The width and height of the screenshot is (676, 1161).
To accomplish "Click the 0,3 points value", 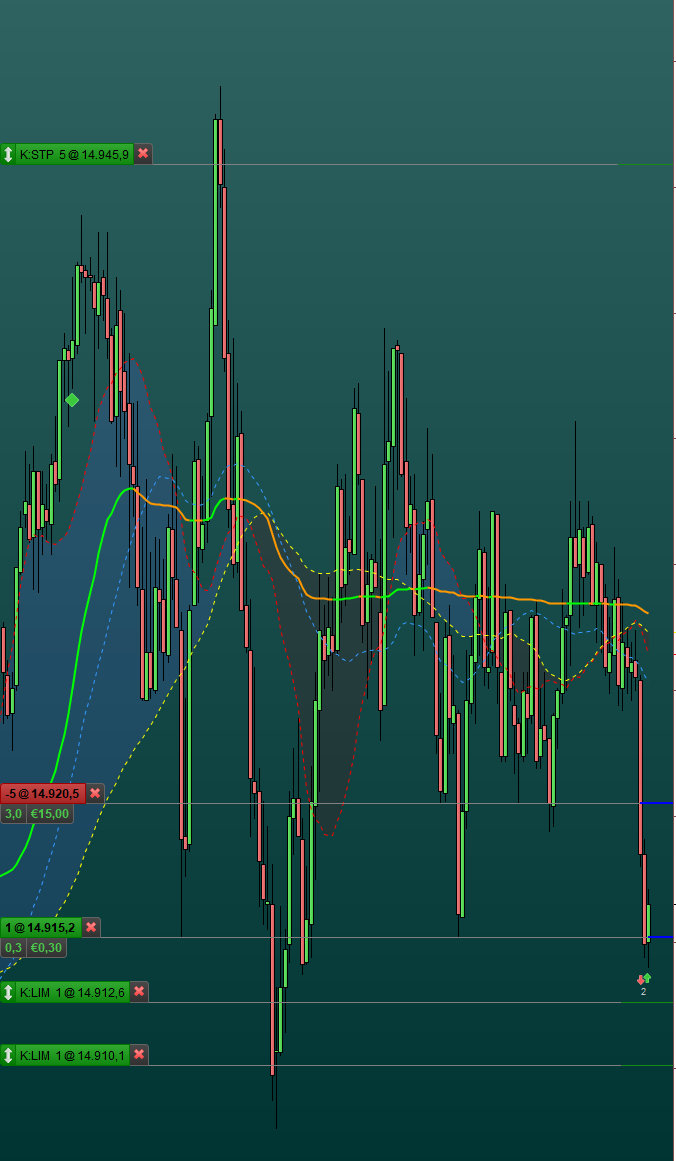I will [x=13, y=947].
